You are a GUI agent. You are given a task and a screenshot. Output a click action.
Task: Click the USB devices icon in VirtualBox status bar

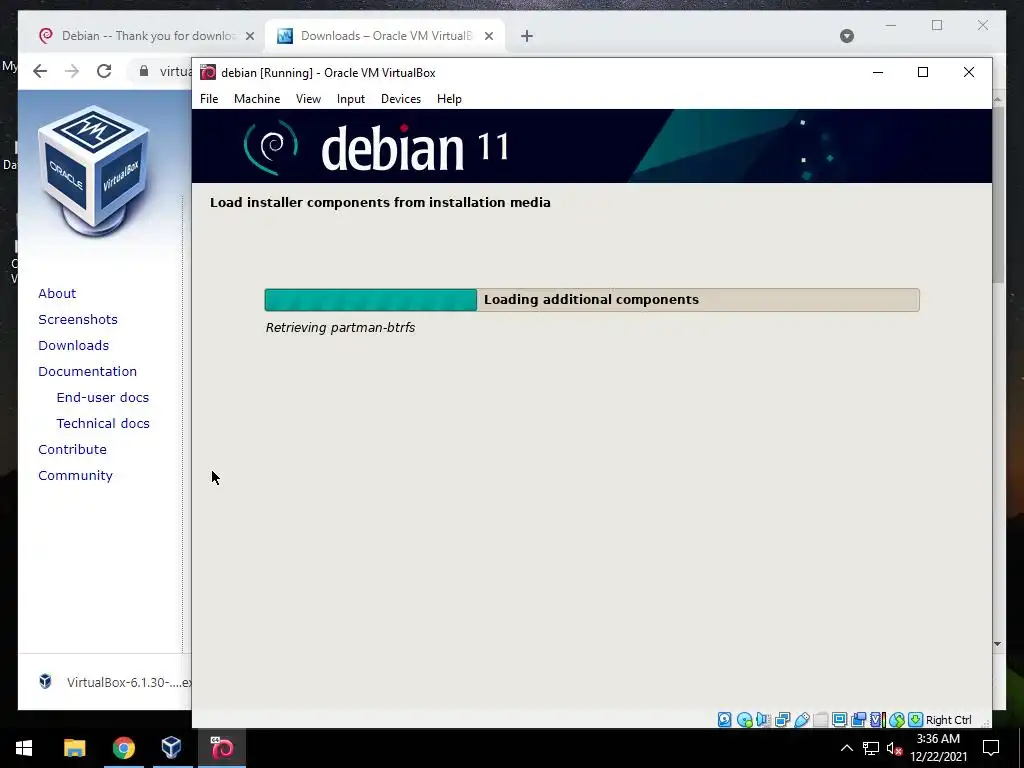coord(802,720)
